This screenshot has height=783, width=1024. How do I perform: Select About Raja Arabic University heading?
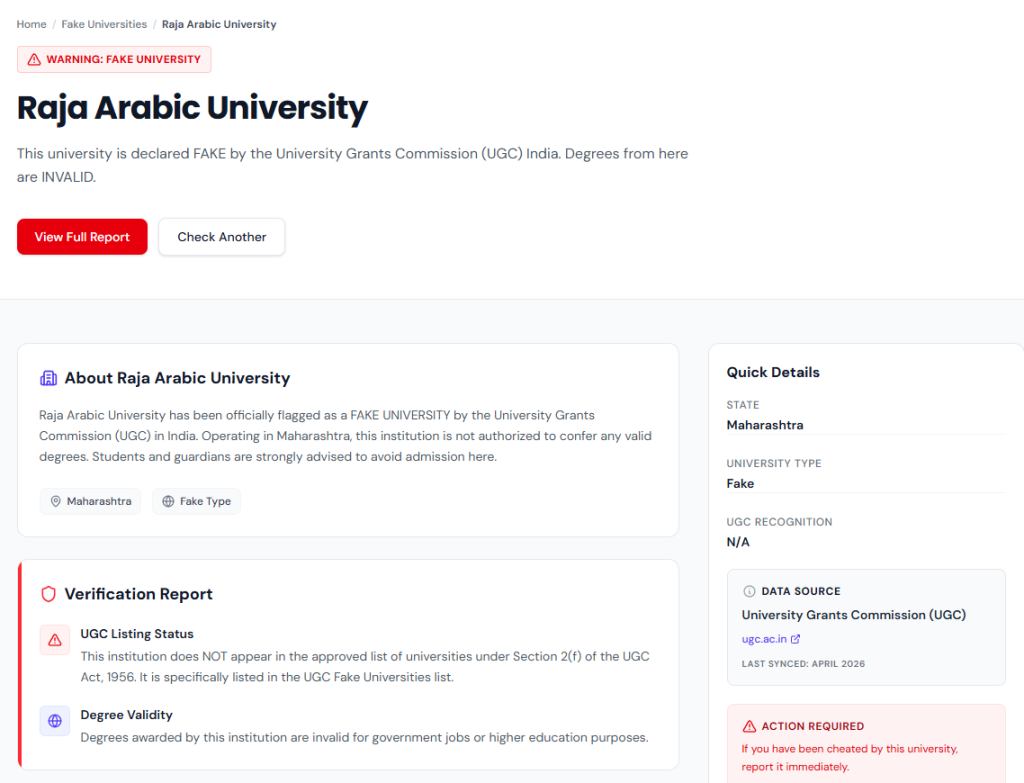point(177,378)
